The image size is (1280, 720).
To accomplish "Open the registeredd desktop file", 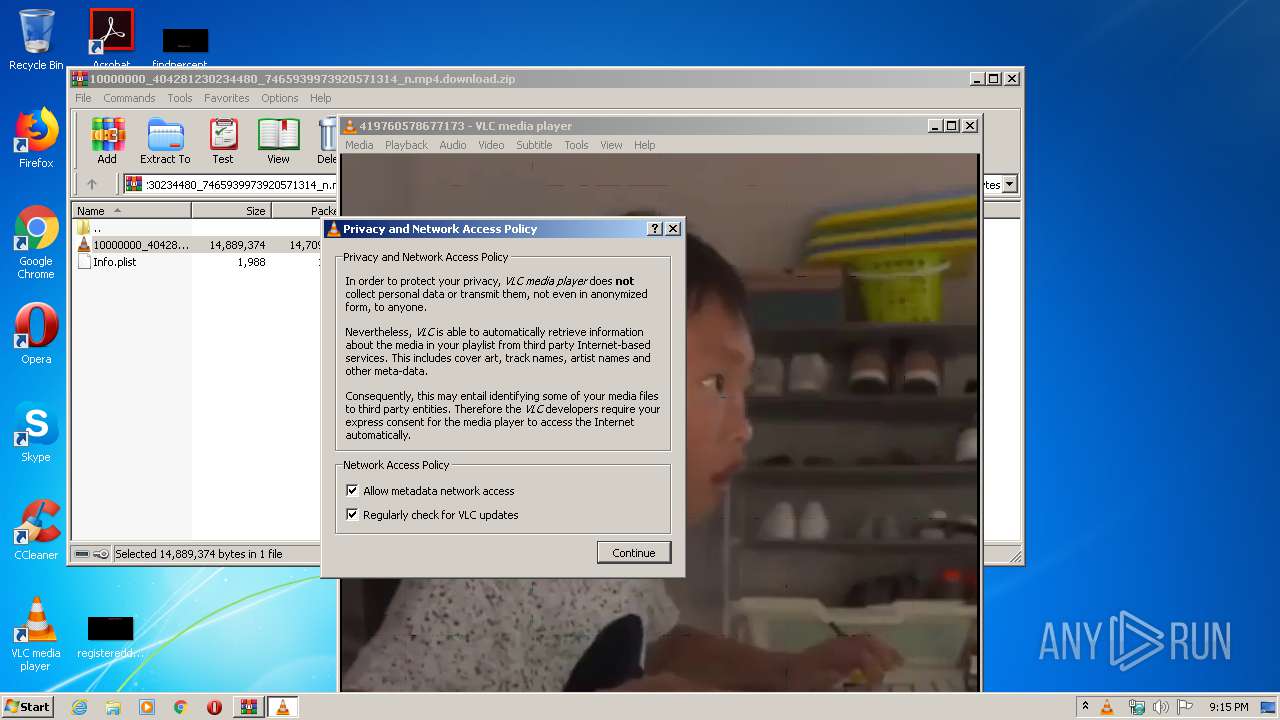I will (x=110, y=638).
